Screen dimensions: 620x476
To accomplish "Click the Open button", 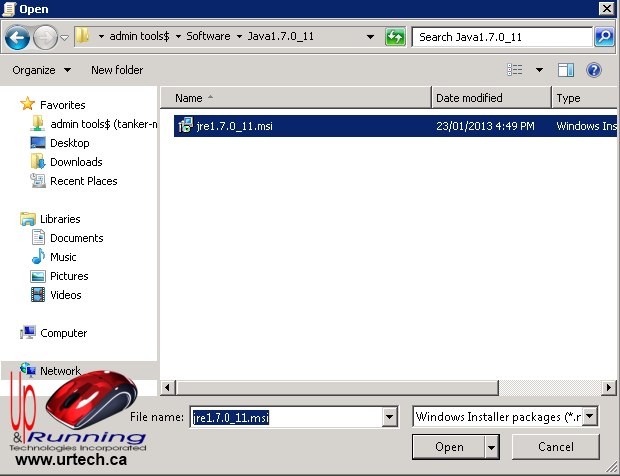I will coord(449,447).
